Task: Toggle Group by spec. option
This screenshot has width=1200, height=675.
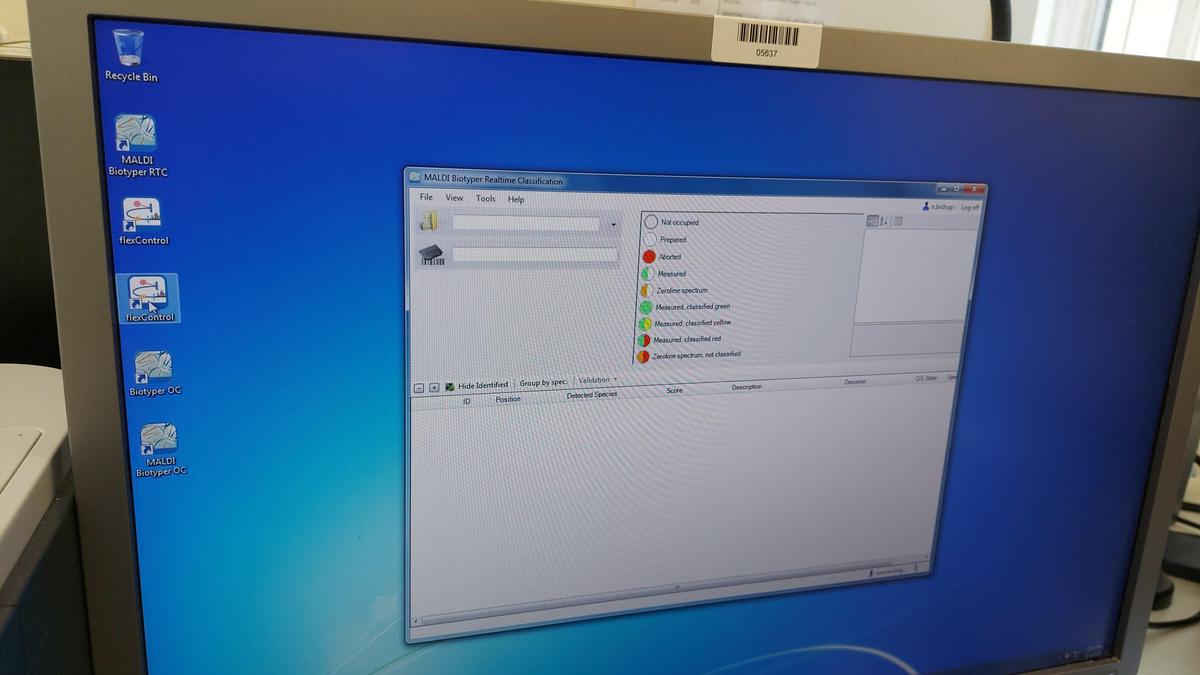Action: pos(543,383)
